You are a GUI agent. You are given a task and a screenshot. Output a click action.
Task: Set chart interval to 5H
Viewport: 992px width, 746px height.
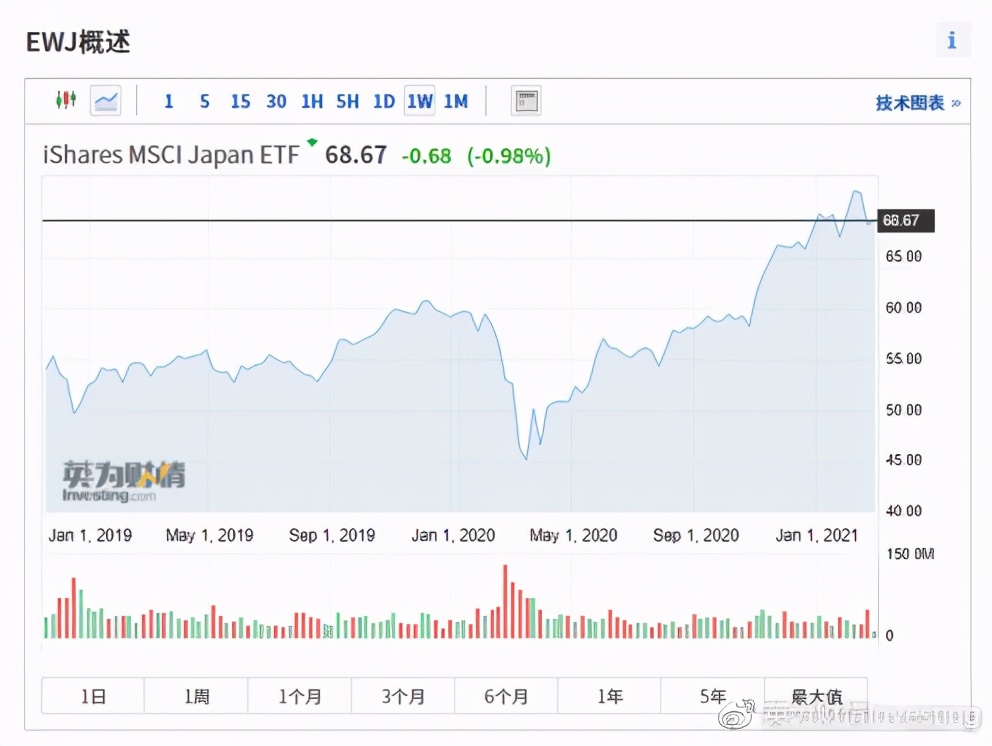pyautogui.click(x=347, y=101)
